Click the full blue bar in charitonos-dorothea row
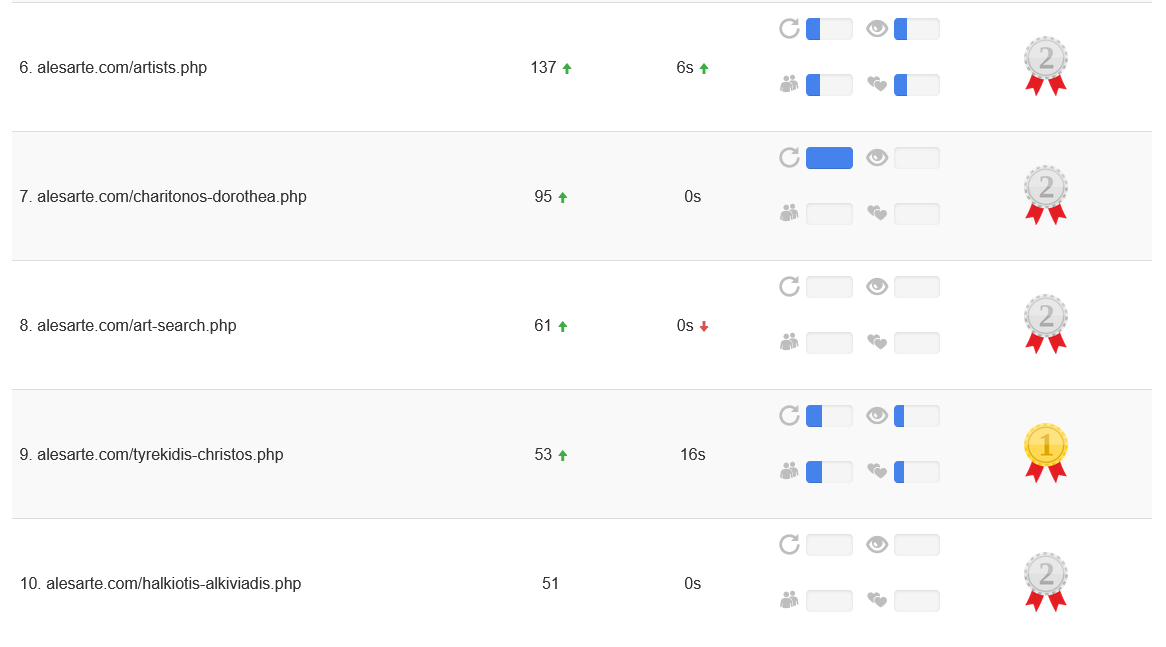This screenshot has height=647, width=1166. coord(829,158)
